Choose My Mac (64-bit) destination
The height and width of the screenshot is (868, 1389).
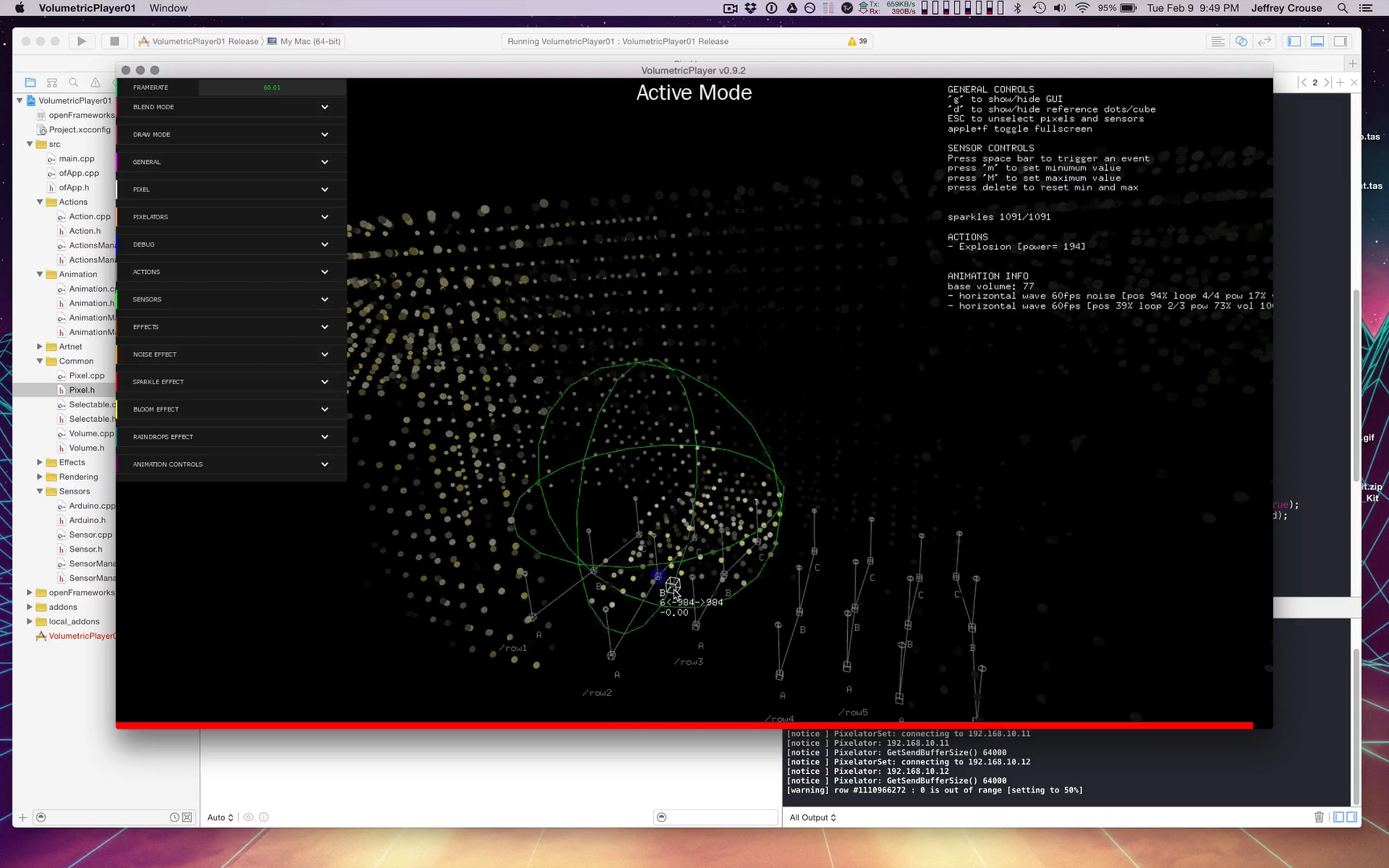(x=304, y=41)
